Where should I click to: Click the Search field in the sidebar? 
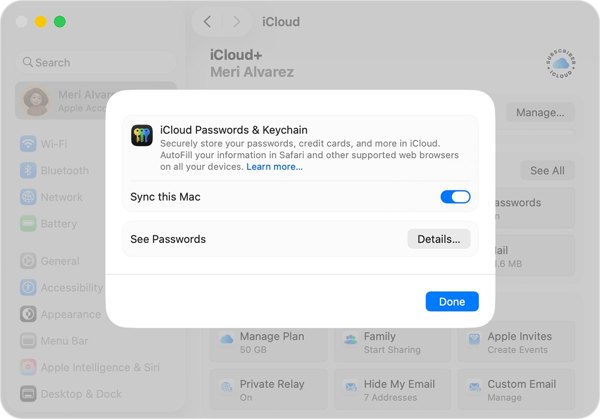tap(96, 62)
